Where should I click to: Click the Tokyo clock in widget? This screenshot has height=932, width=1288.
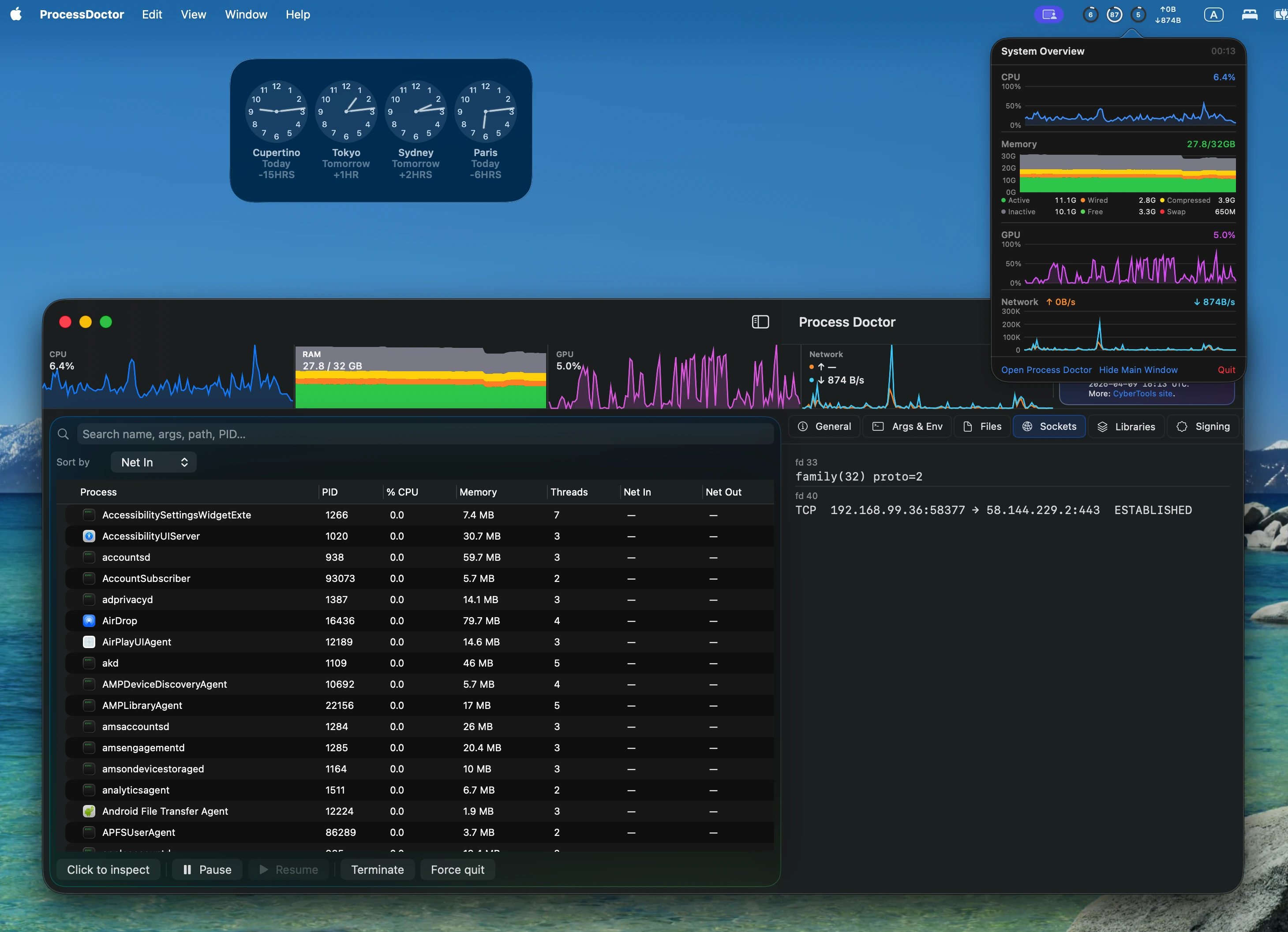pyautogui.click(x=346, y=112)
